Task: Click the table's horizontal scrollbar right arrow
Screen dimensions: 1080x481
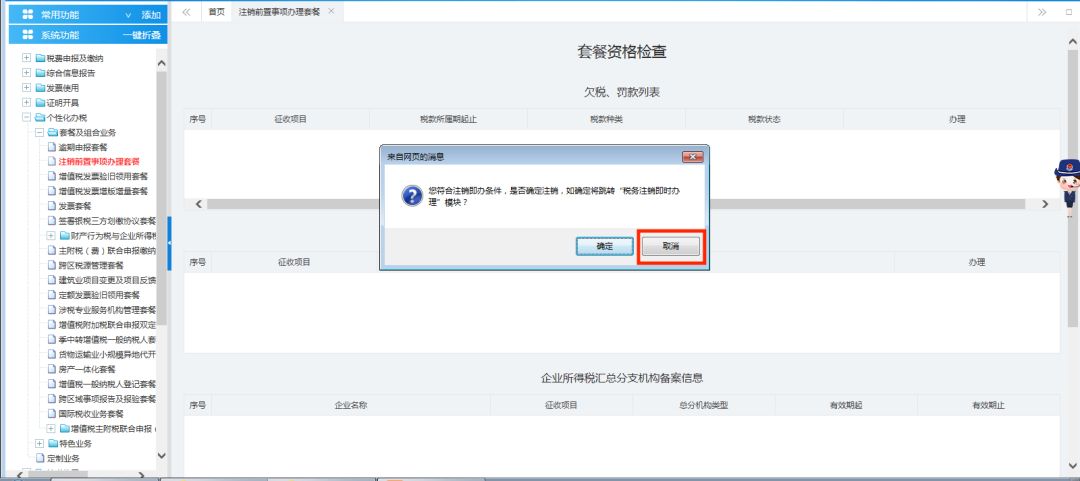Action: coord(1044,204)
